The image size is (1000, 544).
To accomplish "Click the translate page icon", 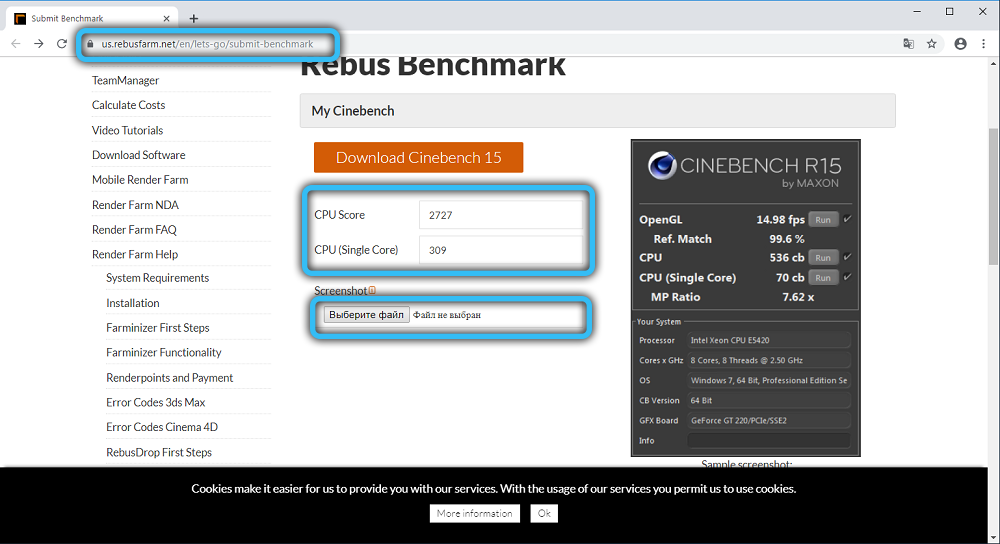I will [x=908, y=44].
